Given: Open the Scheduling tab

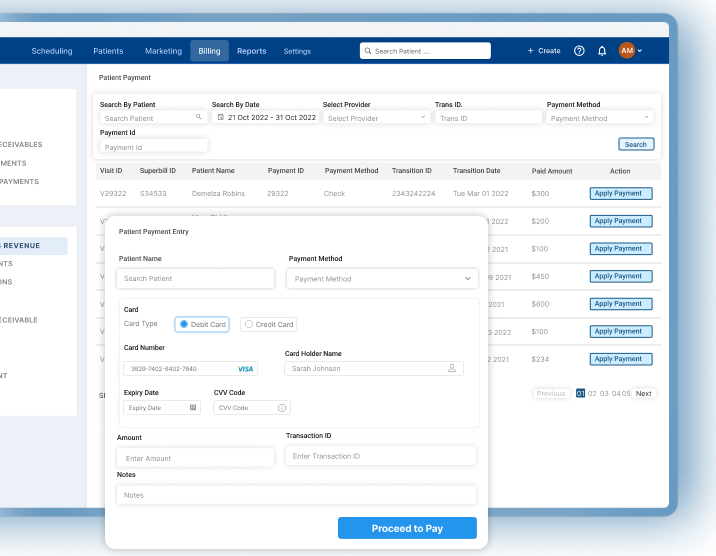Looking at the screenshot, I should [52, 51].
